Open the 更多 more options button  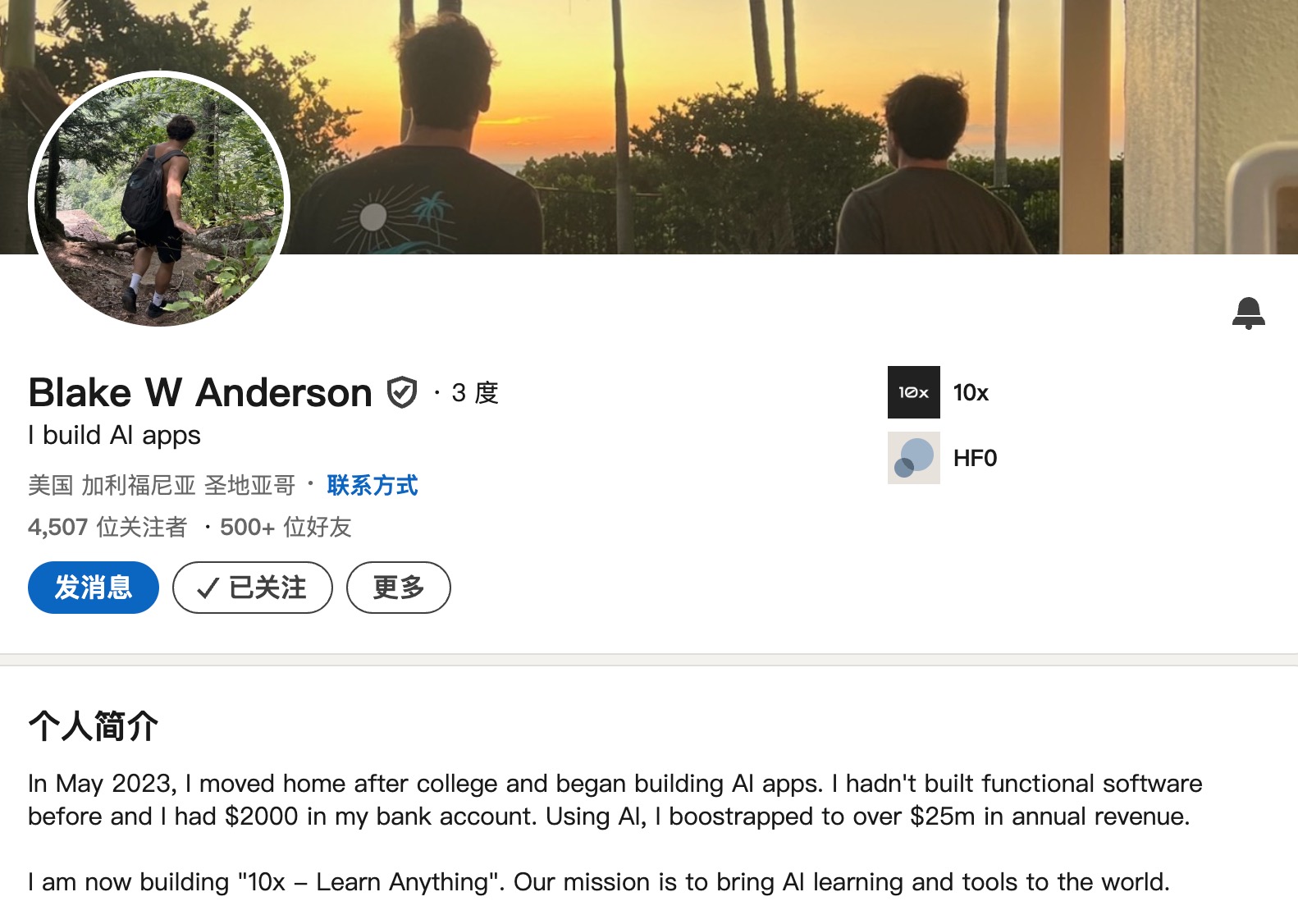tap(399, 588)
